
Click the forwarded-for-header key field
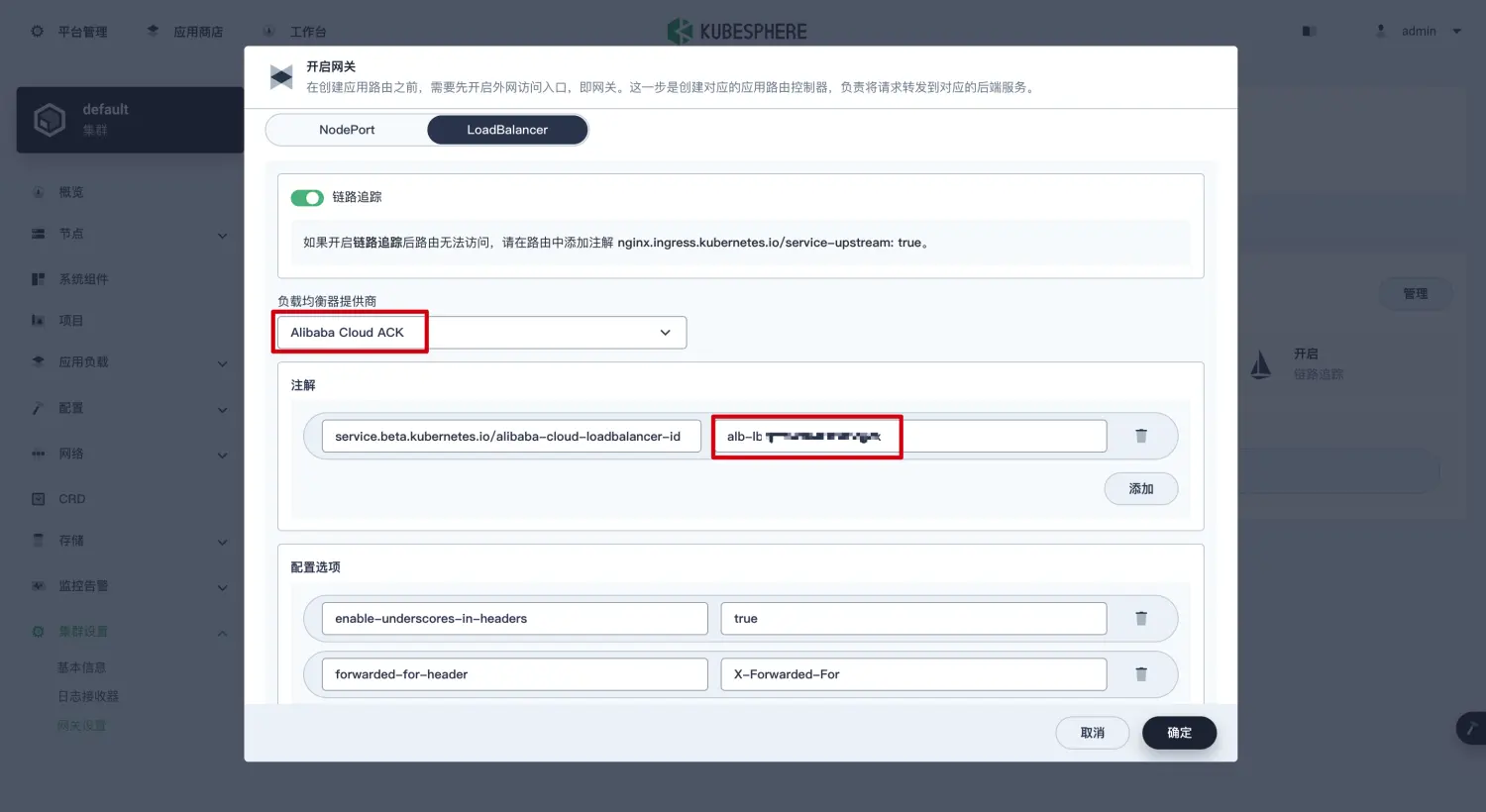coord(515,674)
